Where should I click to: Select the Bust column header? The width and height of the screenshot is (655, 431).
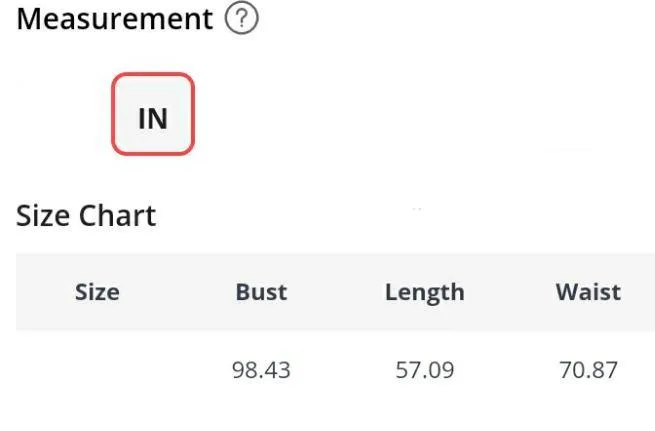pyautogui.click(x=261, y=292)
